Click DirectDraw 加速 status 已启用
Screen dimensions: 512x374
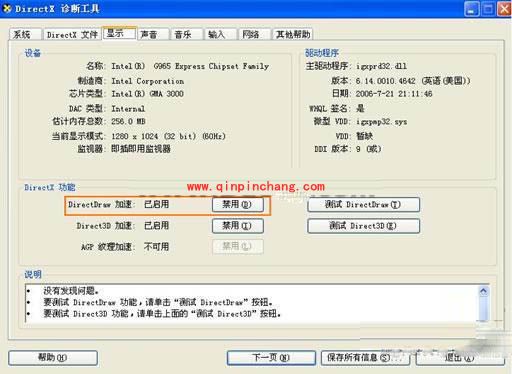(x=156, y=204)
